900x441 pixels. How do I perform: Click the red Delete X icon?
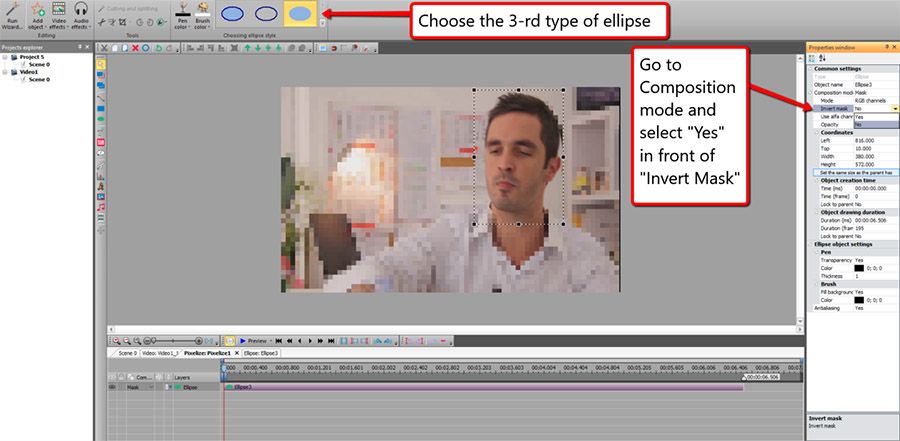(x=135, y=48)
